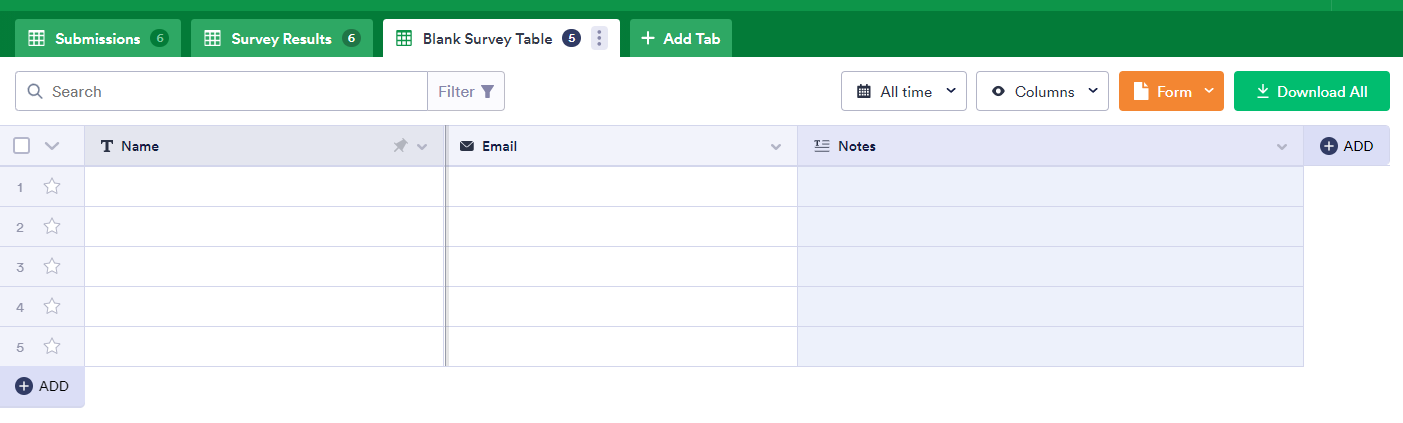Screen dimensions: 1403x423
Task: Click the Add Tab button
Action: [681, 39]
